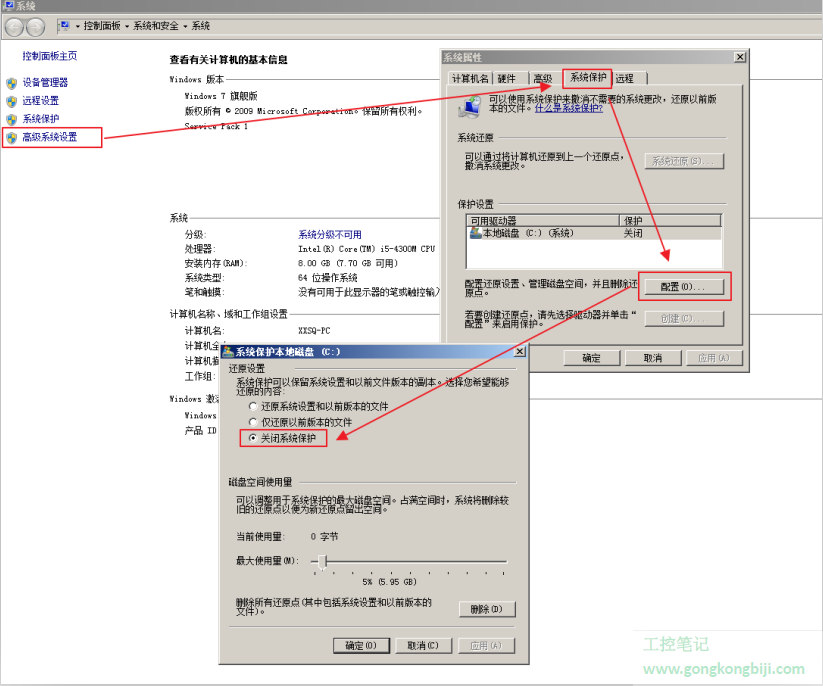Click the computer icon in address bar
Image resolution: width=823 pixels, height=686 pixels.
coord(64,26)
